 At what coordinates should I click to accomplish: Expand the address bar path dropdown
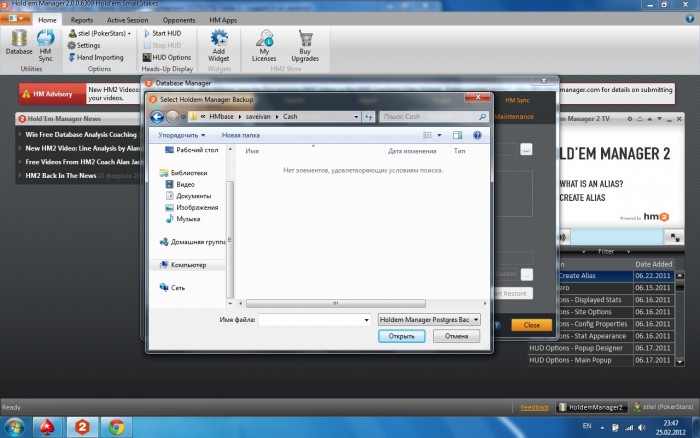(x=356, y=117)
